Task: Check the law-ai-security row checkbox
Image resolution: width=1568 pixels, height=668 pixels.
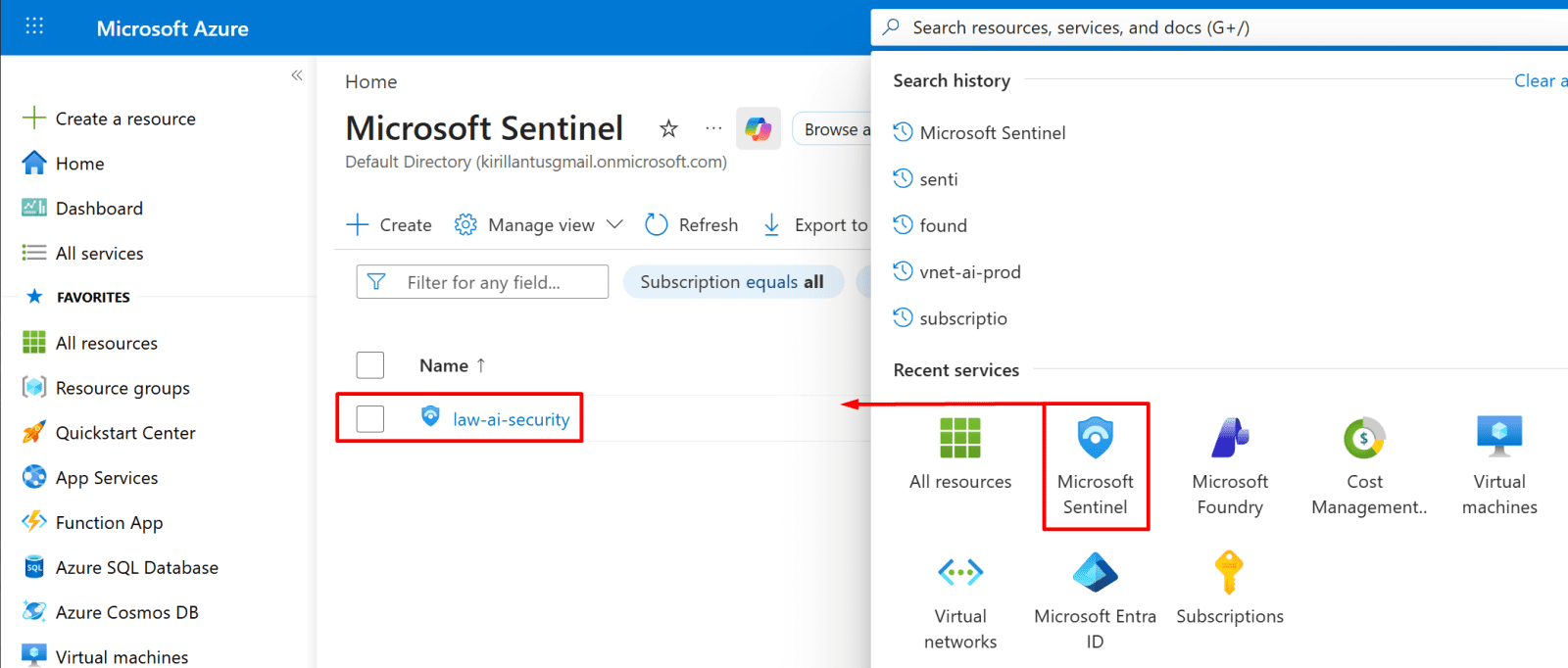Action: point(370,418)
